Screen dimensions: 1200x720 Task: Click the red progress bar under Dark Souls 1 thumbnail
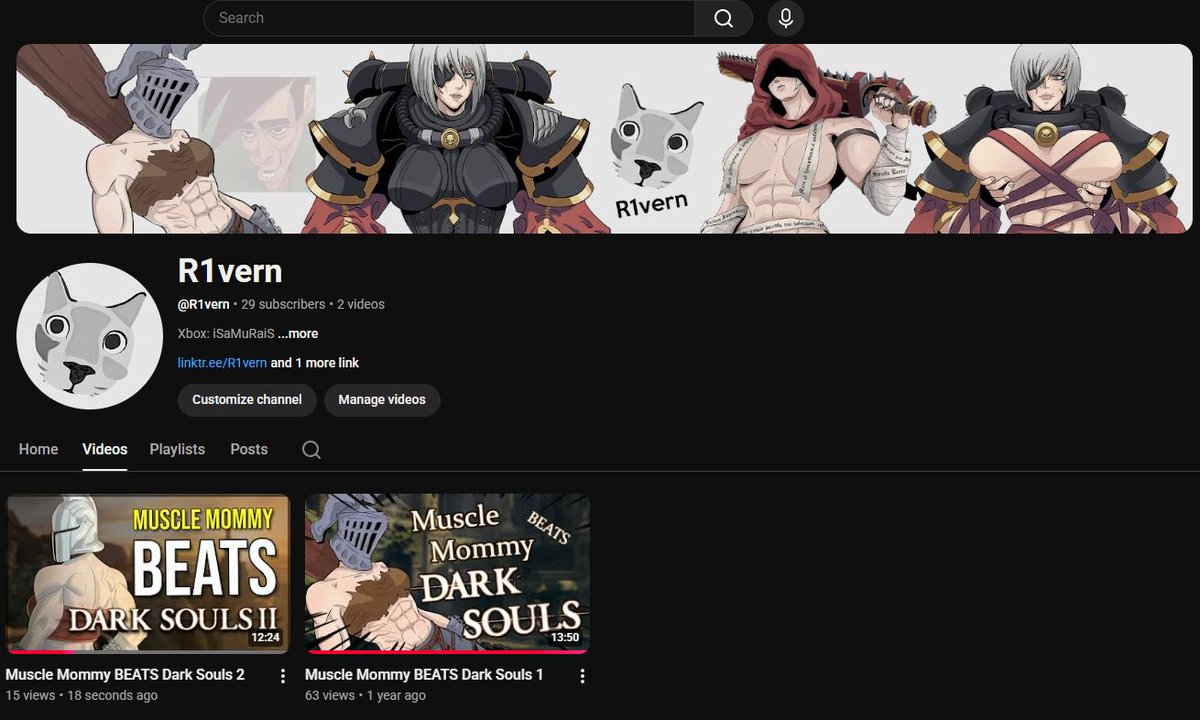point(447,651)
